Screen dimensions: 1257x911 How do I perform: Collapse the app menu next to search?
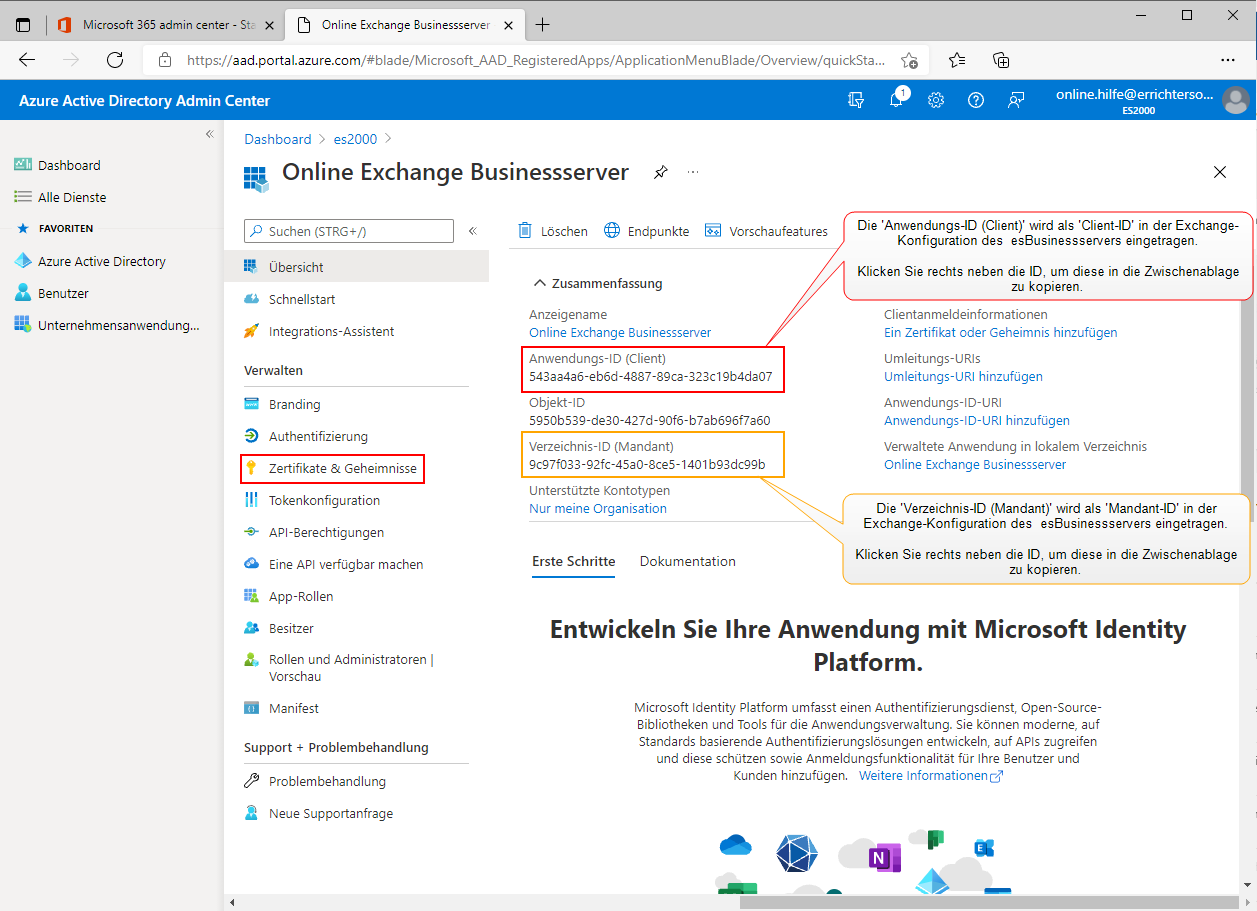[x=473, y=231]
